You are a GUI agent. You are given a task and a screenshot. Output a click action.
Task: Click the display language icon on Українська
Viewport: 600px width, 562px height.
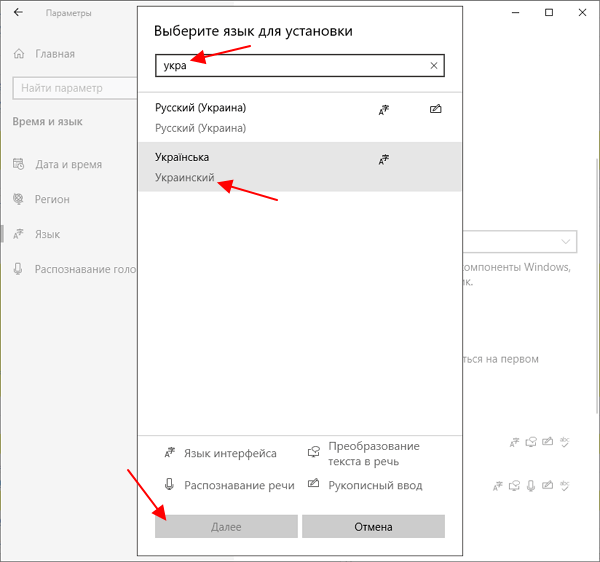coord(384,159)
